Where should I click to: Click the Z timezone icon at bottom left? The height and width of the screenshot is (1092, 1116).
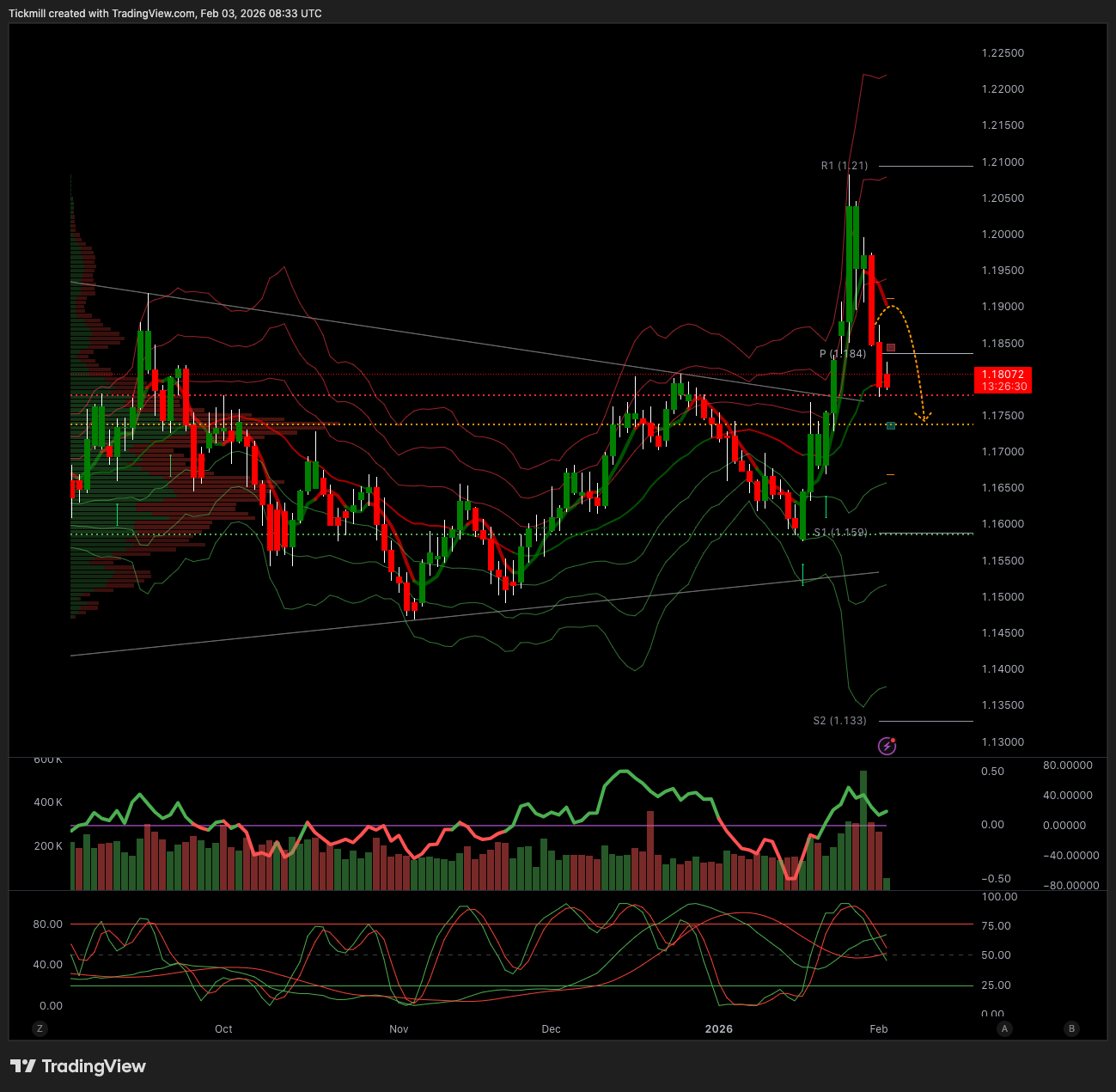click(x=40, y=1028)
